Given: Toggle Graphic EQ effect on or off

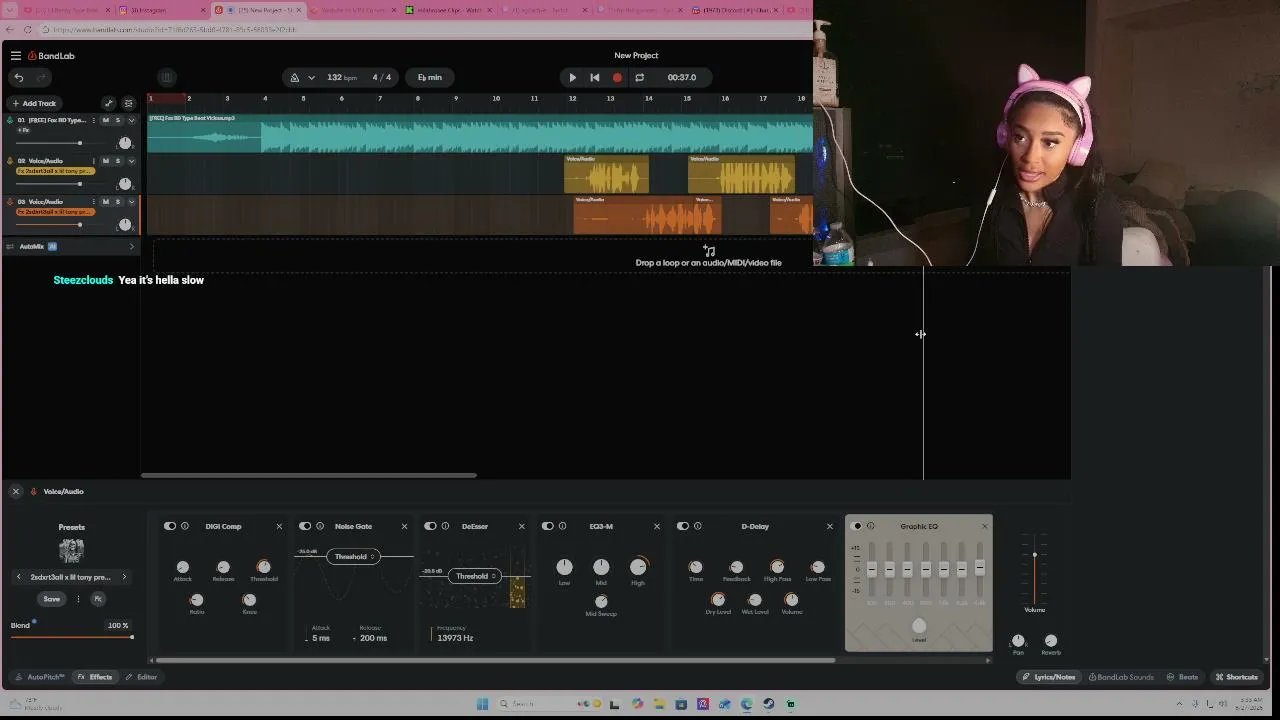Looking at the screenshot, I should point(856,526).
